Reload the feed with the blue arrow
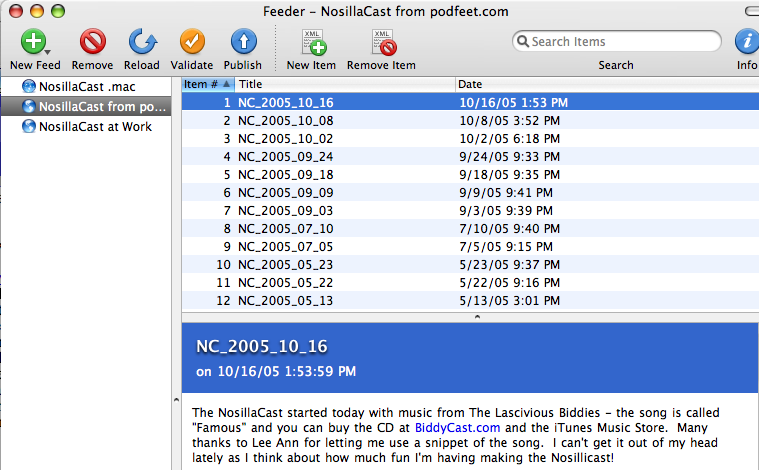 point(142,42)
